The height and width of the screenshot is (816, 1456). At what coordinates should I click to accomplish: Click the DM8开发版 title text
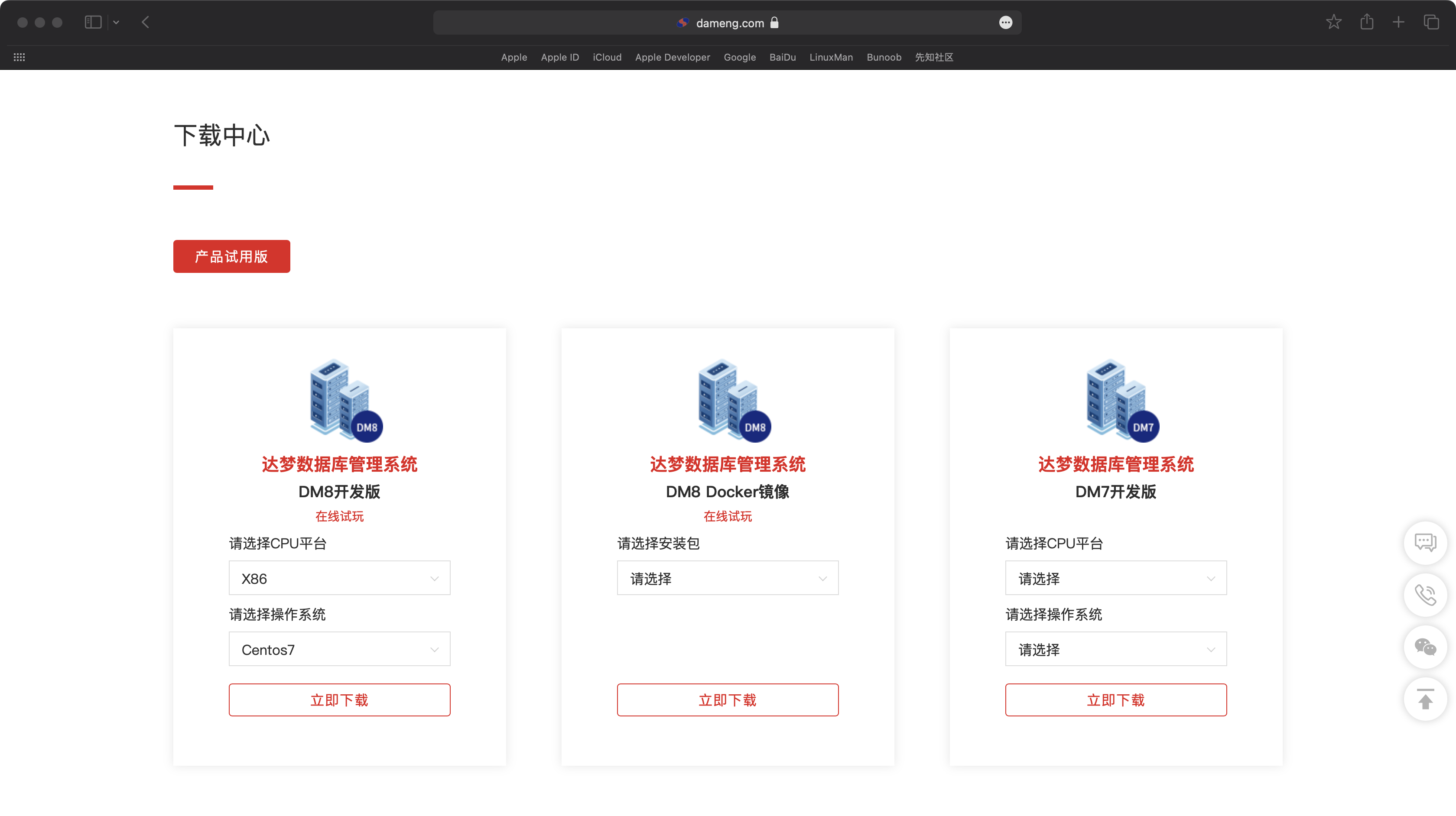(x=339, y=492)
